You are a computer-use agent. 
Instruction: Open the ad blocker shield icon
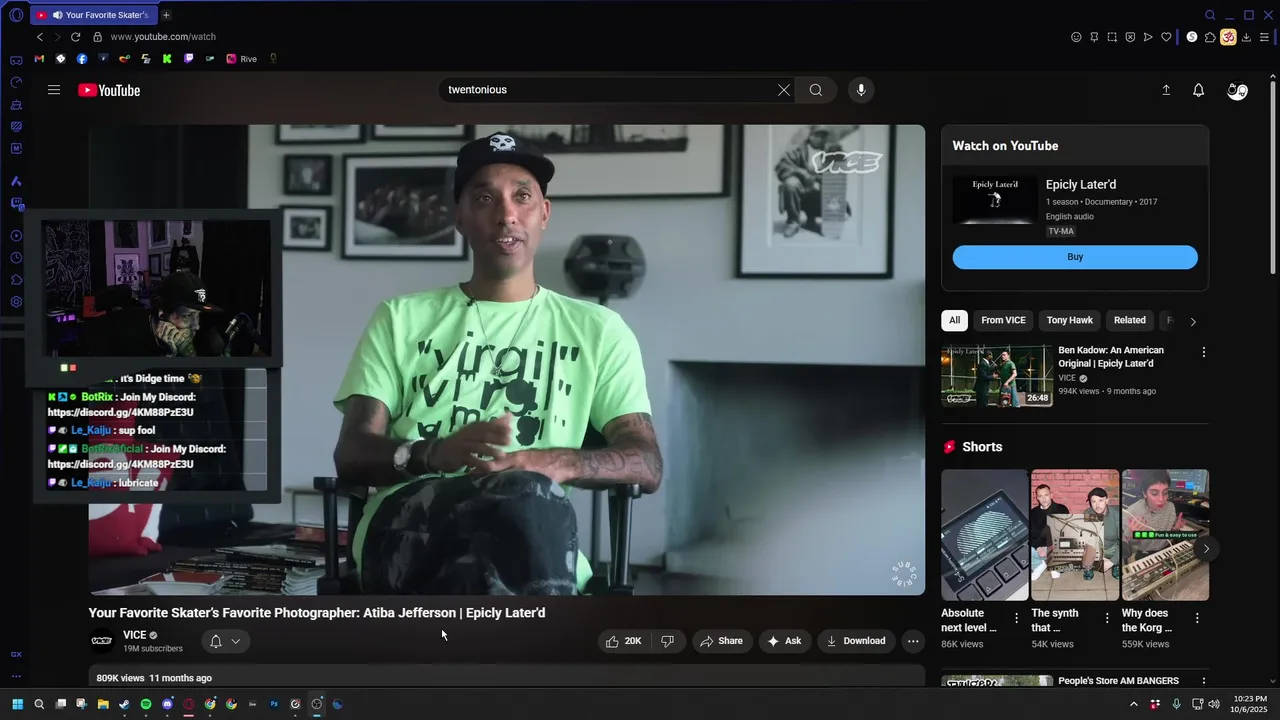1130,37
